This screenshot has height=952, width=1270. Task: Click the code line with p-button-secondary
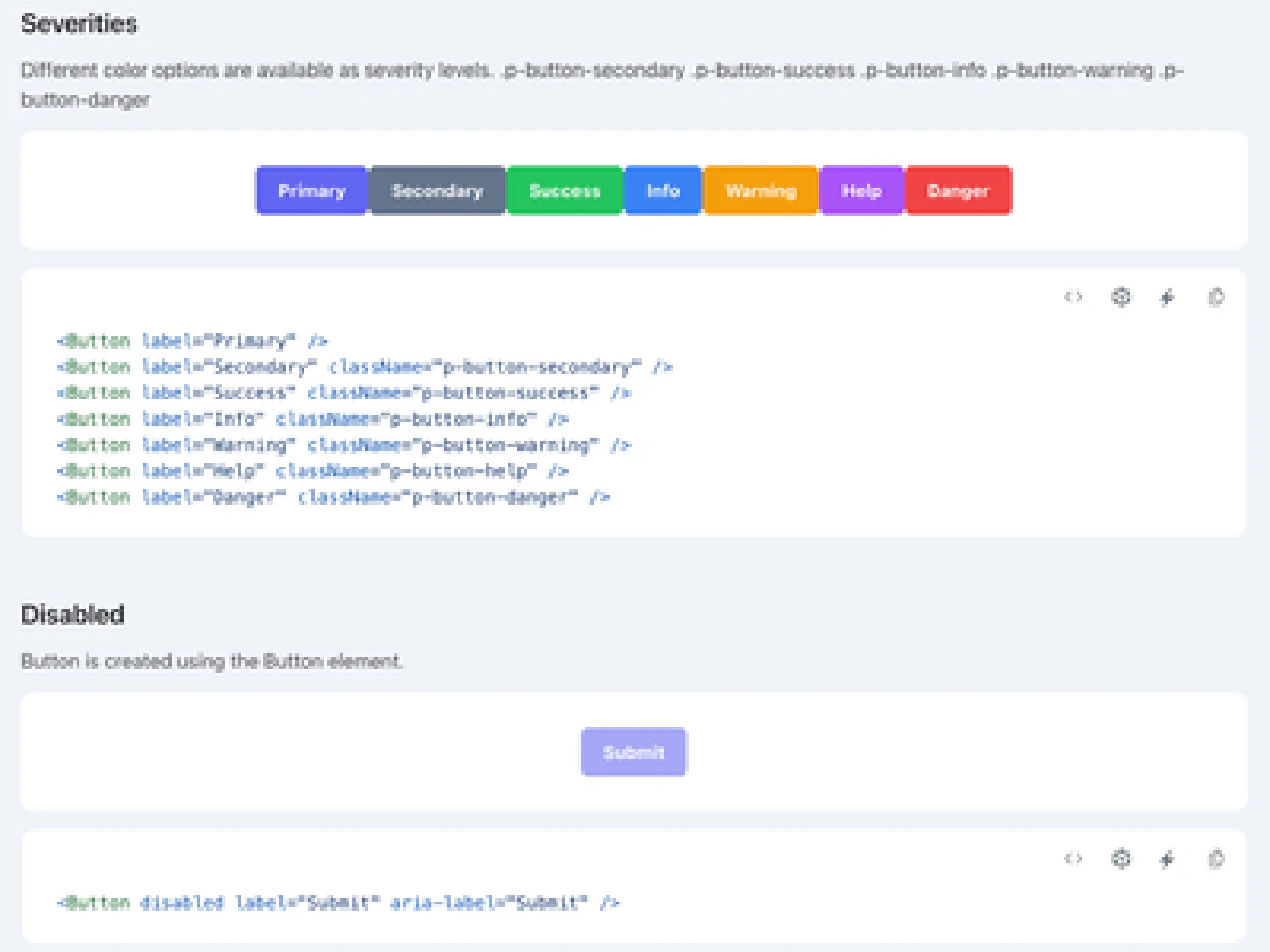(x=364, y=367)
